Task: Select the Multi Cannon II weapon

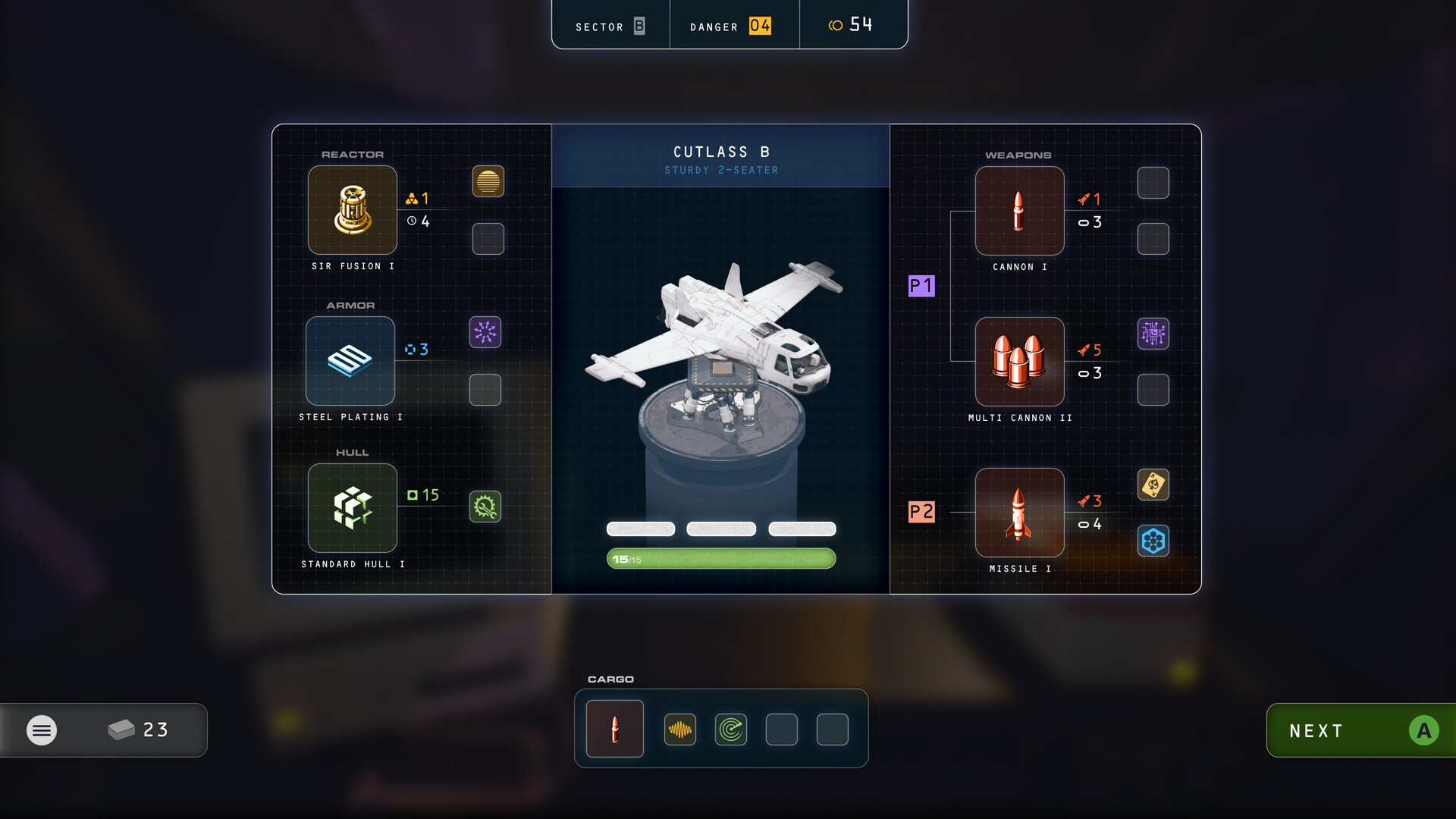Action: click(1020, 362)
